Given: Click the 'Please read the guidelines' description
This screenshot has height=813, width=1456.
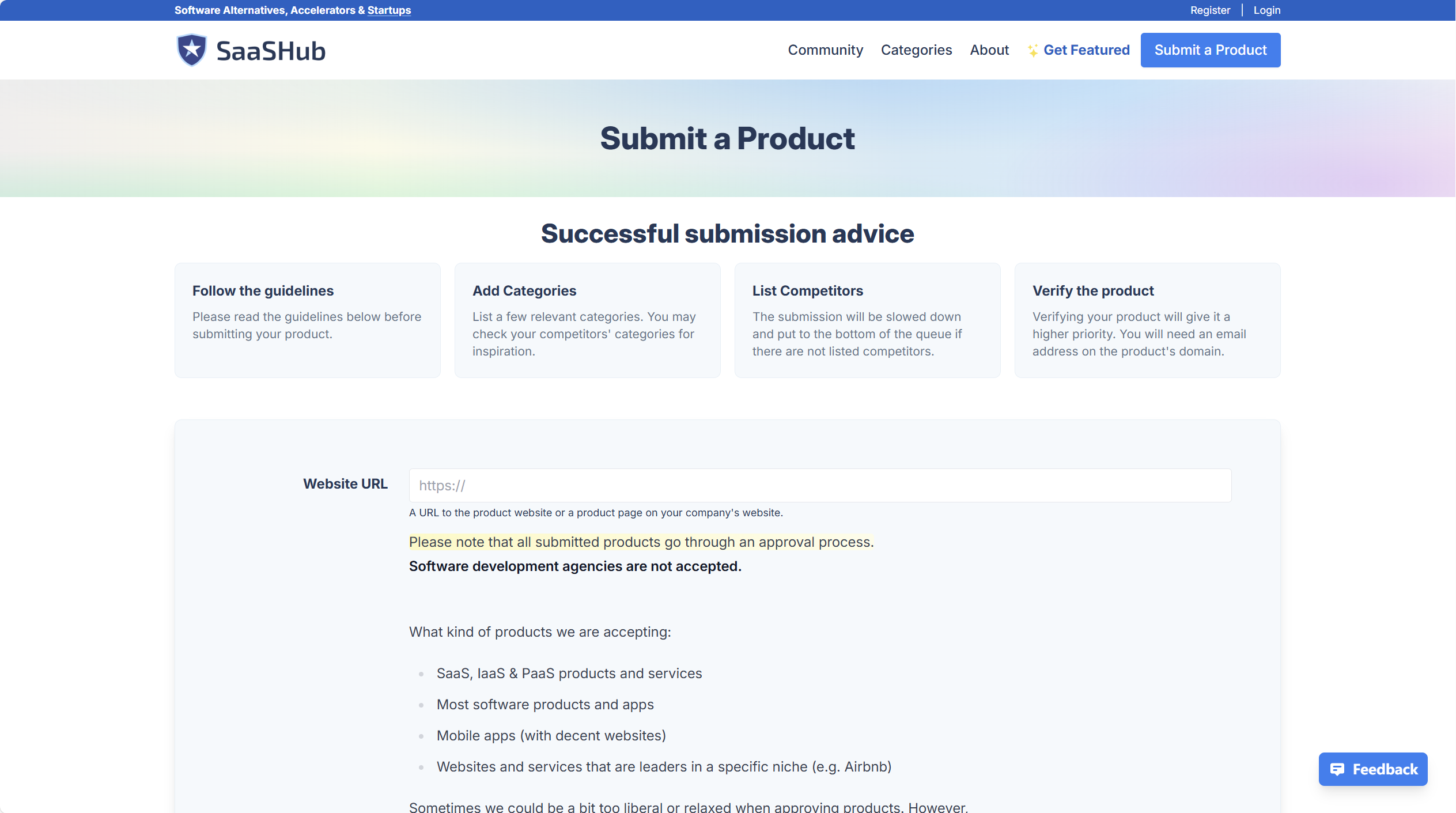Looking at the screenshot, I should click(307, 325).
